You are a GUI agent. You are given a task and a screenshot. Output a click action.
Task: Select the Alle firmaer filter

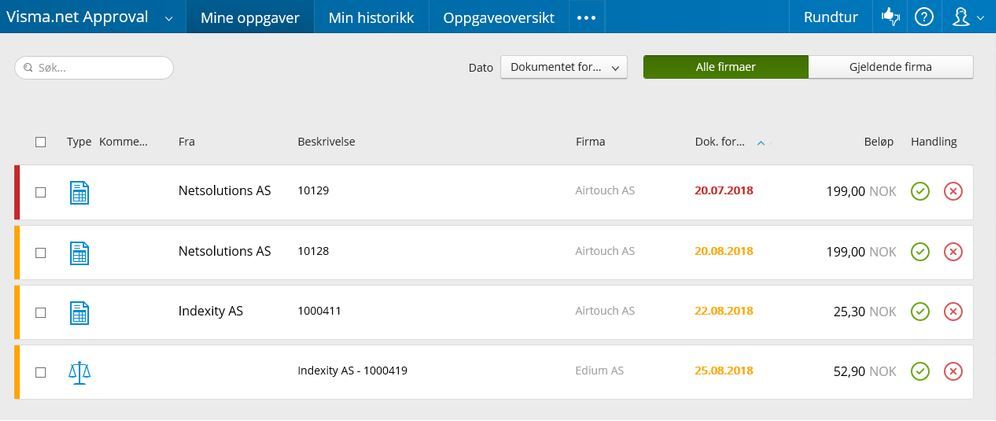[725, 67]
